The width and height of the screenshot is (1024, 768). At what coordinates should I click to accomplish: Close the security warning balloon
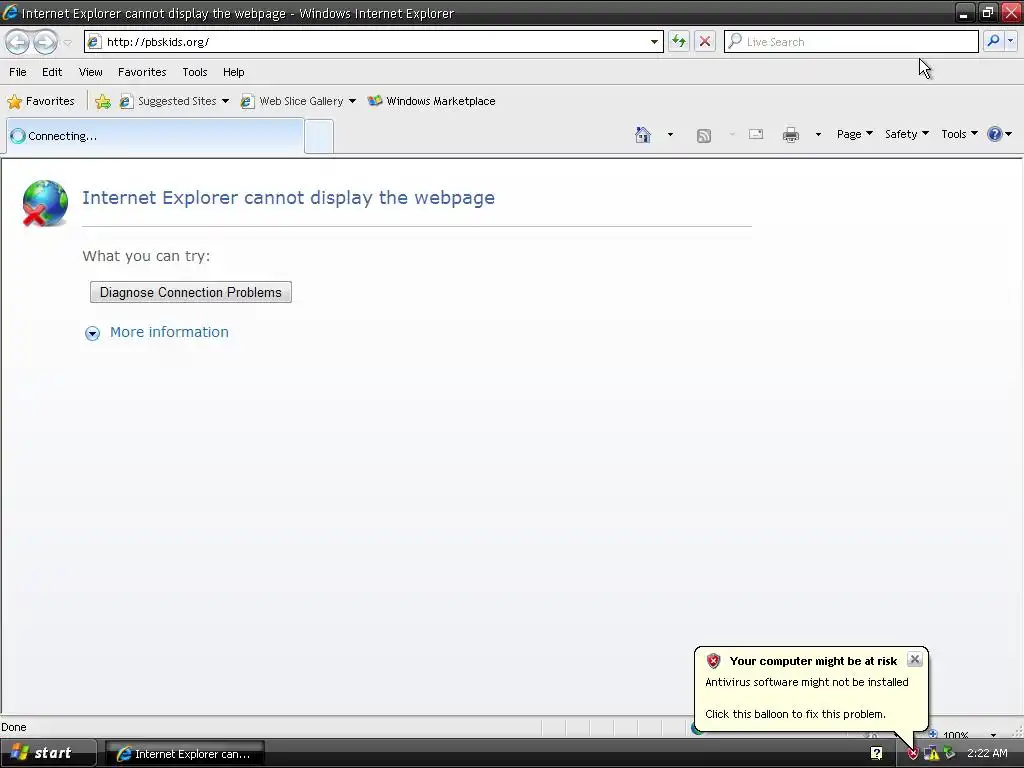coord(914,659)
